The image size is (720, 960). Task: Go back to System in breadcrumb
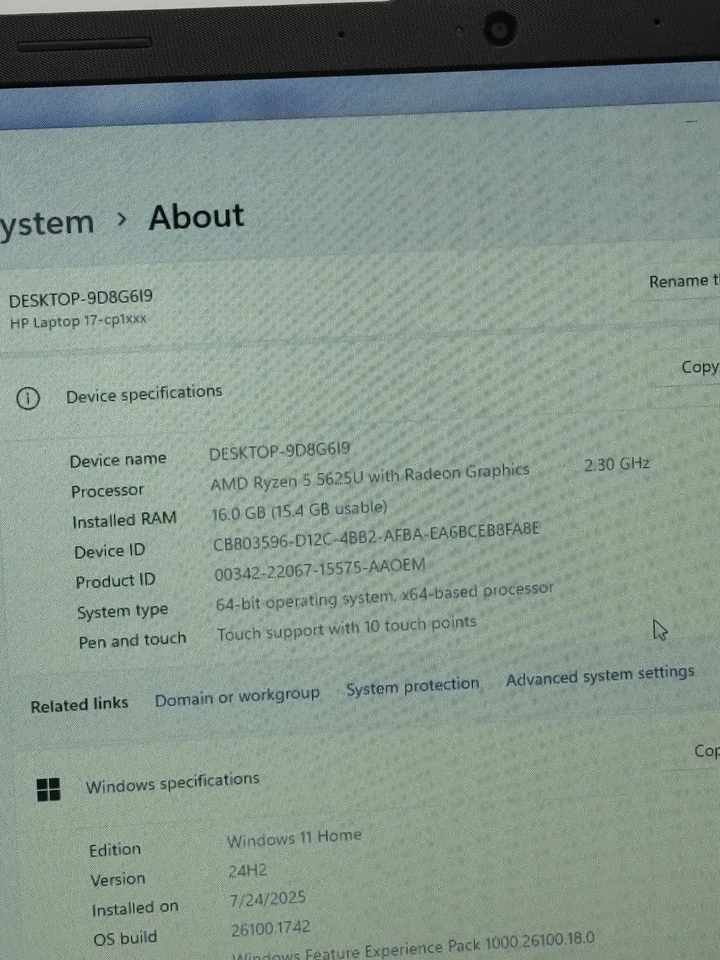pyautogui.click(x=47, y=223)
